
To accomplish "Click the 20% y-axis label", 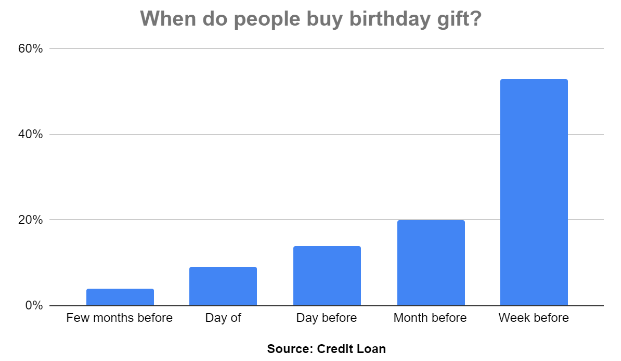I will pyautogui.click(x=30, y=220).
